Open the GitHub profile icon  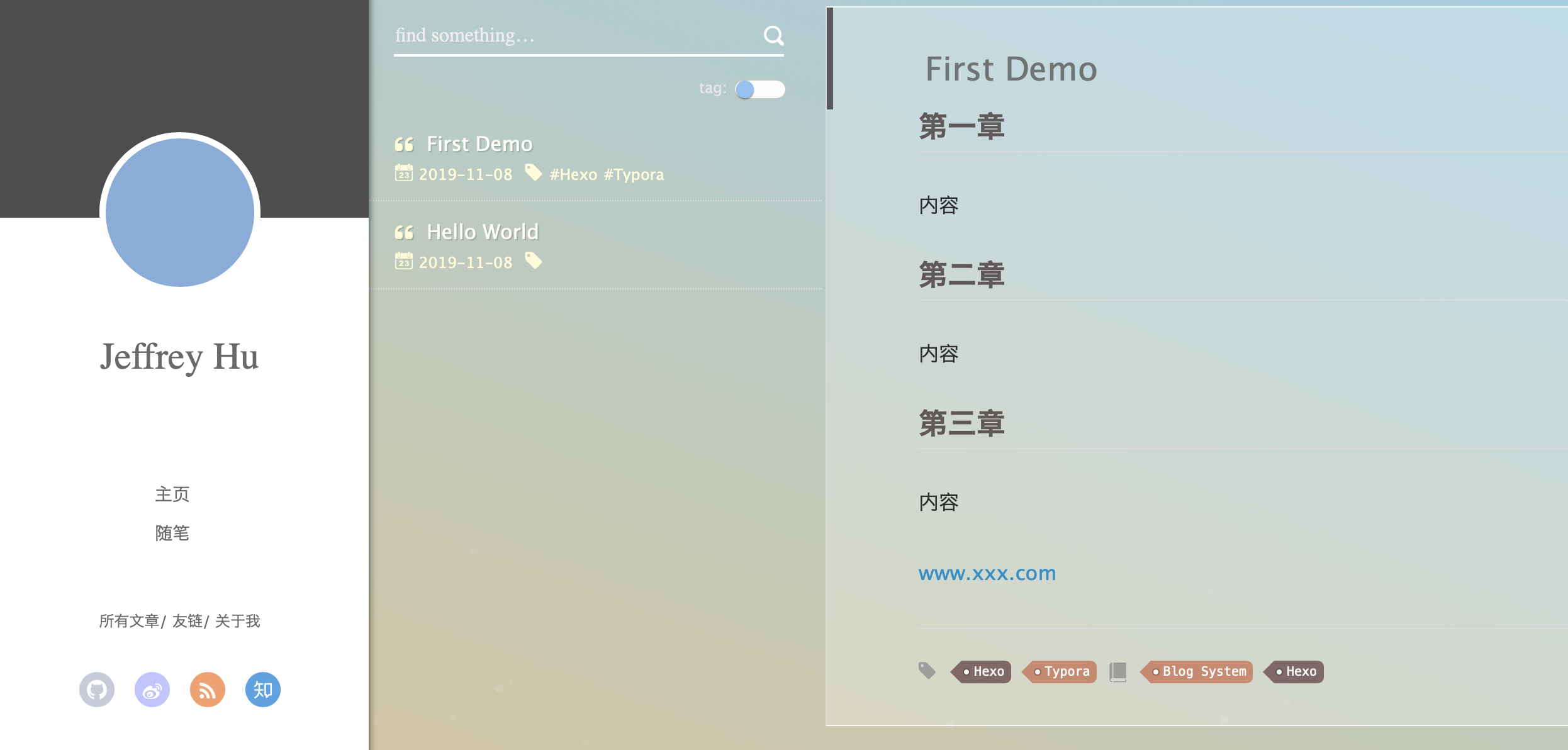[97, 690]
